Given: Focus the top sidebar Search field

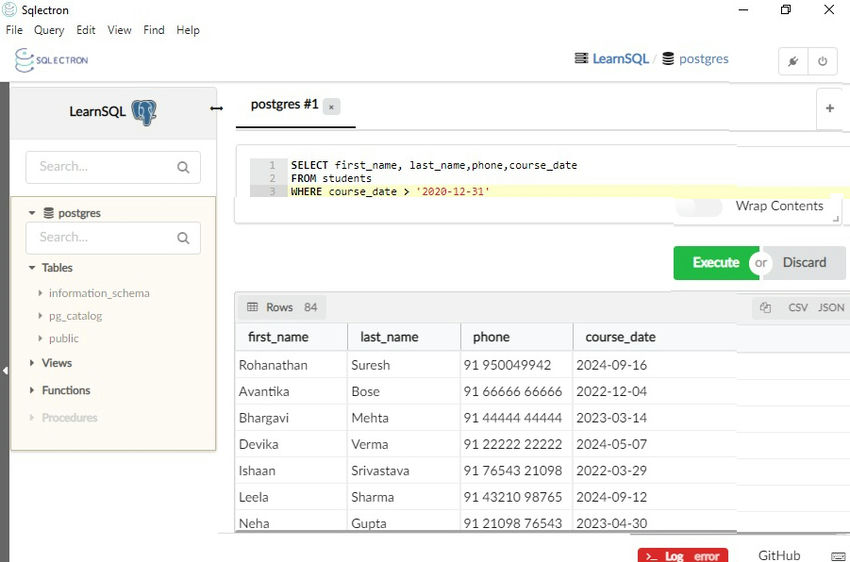Looking at the screenshot, I should point(113,167).
